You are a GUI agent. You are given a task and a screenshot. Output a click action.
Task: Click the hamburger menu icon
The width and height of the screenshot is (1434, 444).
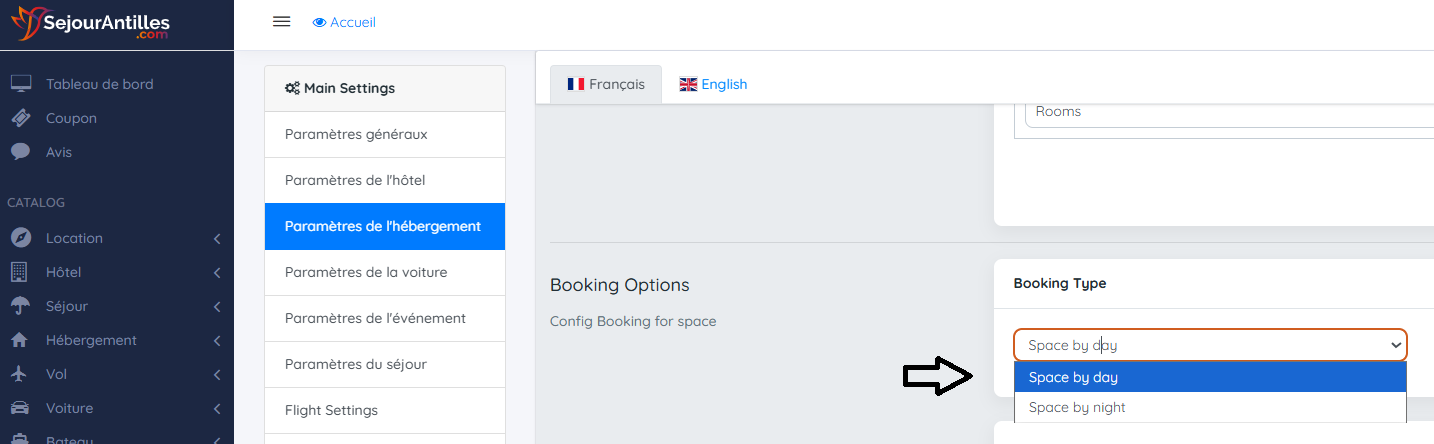281,22
